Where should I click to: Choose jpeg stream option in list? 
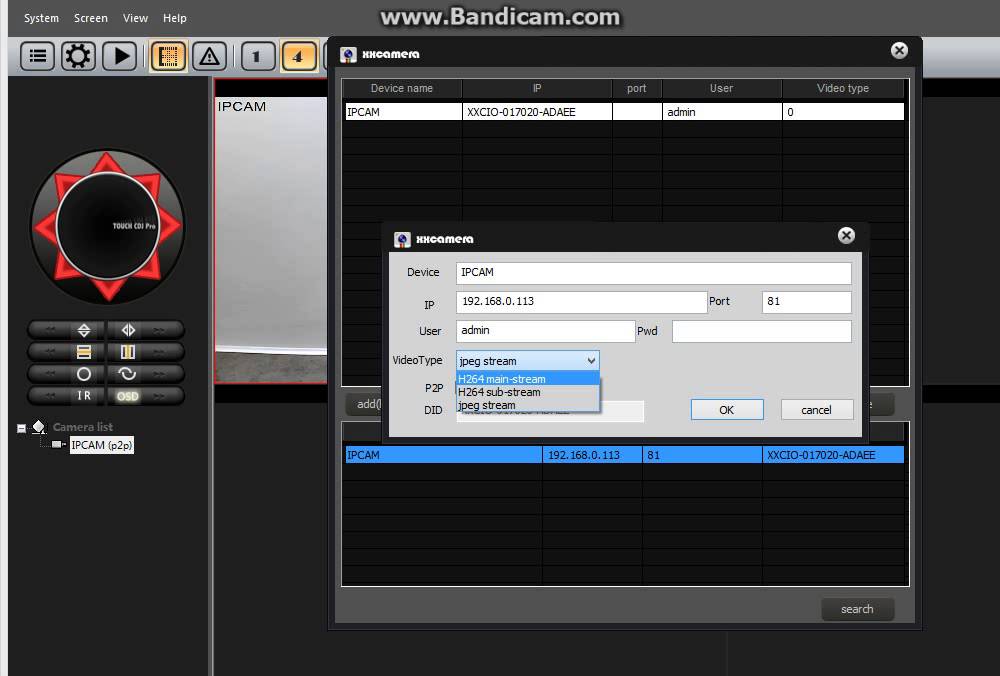[528, 405]
